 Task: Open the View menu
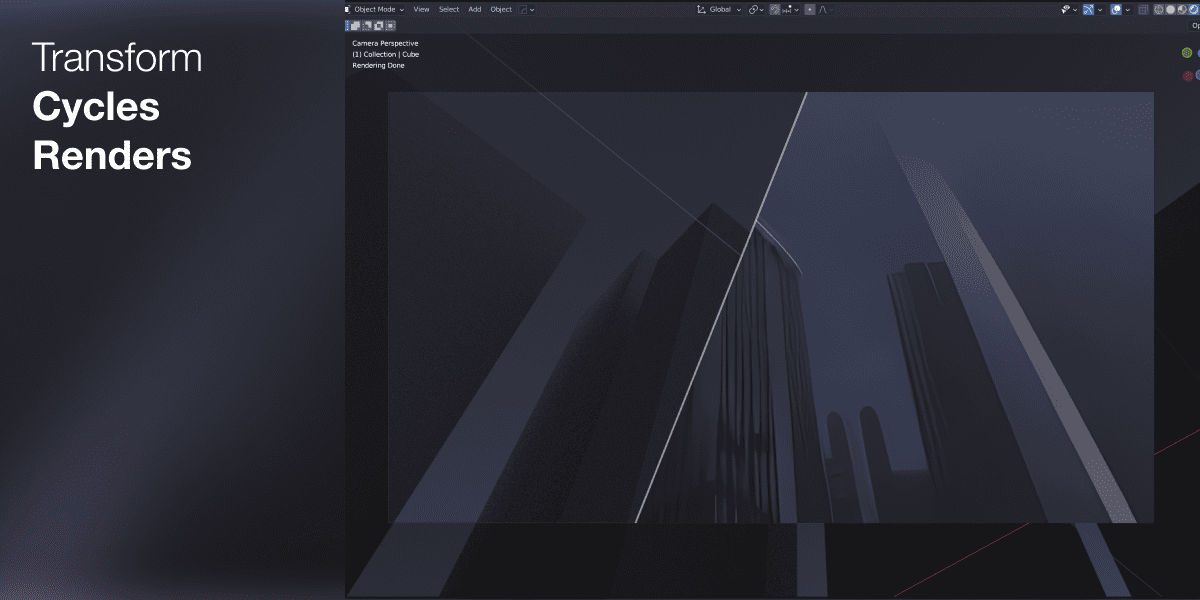point(421,9)
